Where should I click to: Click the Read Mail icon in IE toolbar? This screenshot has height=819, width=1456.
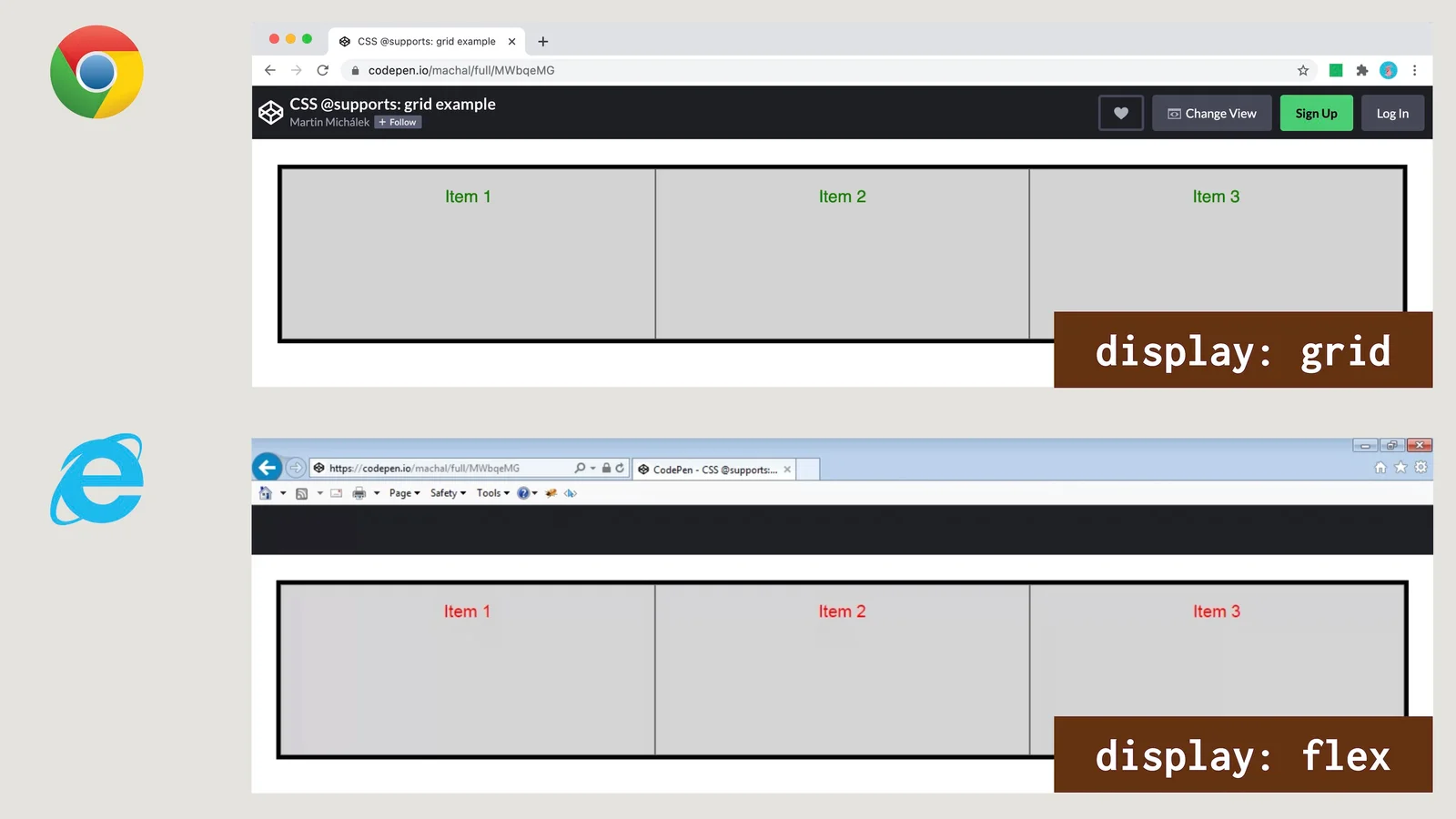pyautogui.click(x=335, y=494)
